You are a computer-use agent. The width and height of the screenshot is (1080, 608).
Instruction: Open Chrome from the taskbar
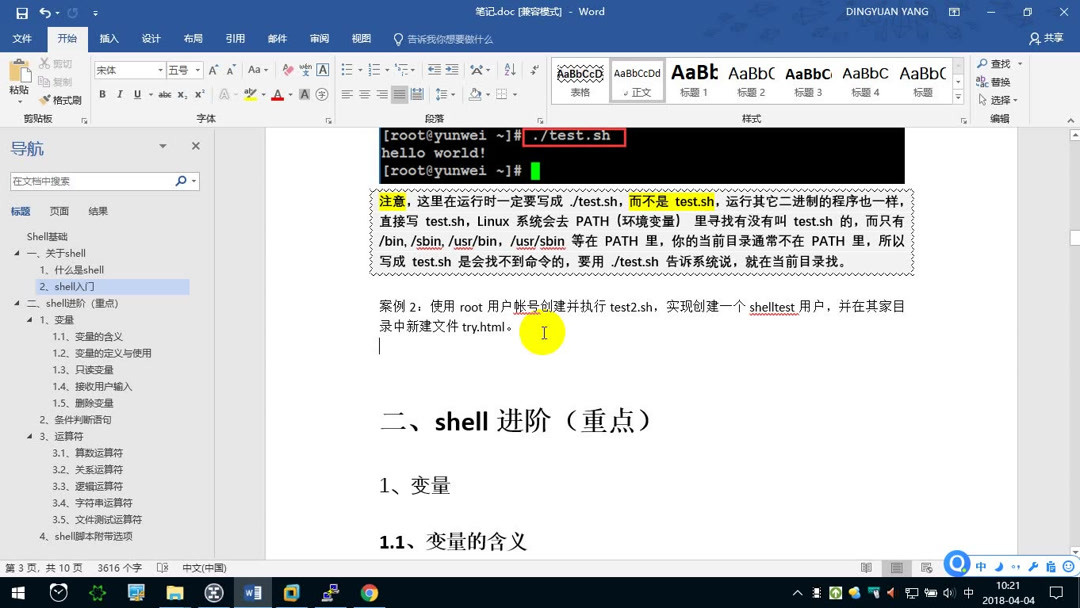tap(368, 593)
